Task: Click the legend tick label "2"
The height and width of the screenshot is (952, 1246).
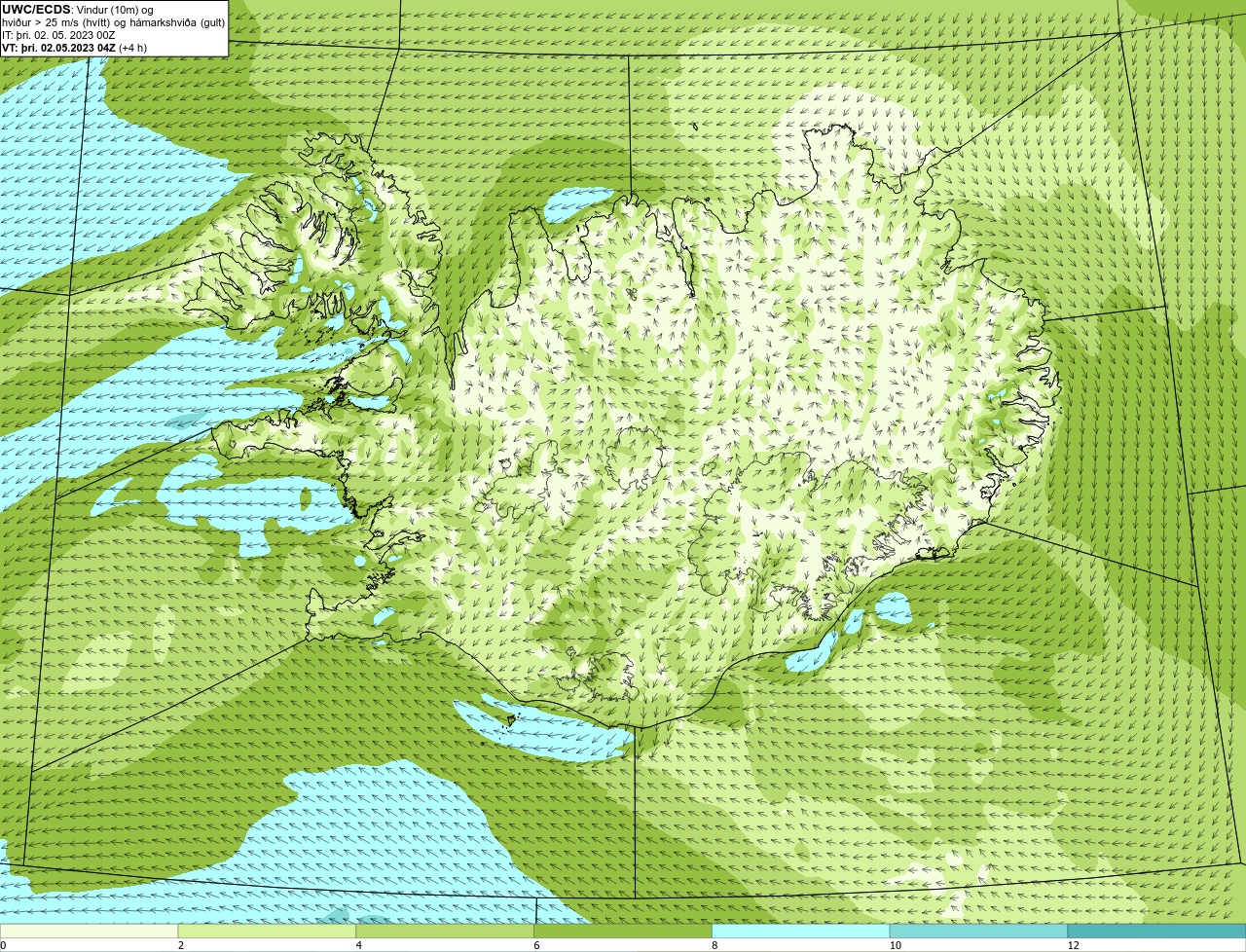Action: [x=180, y=945]
